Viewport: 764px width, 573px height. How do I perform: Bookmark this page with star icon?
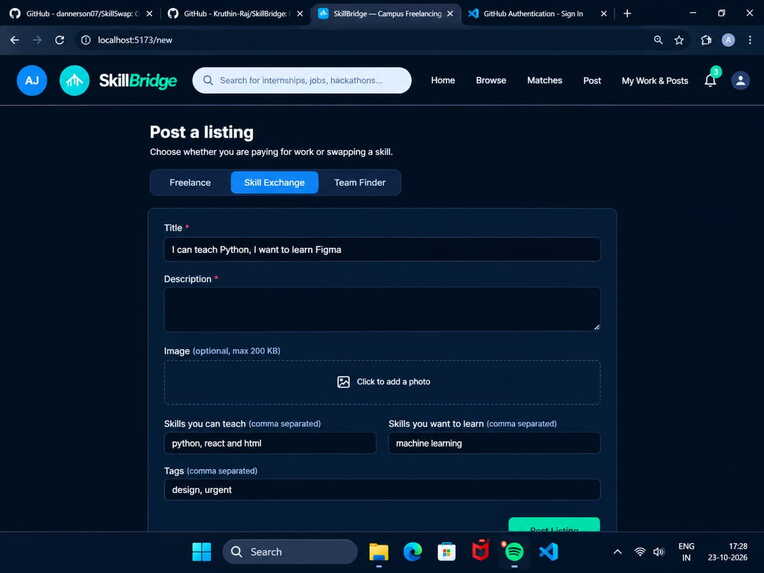click(x=679, y=40)
